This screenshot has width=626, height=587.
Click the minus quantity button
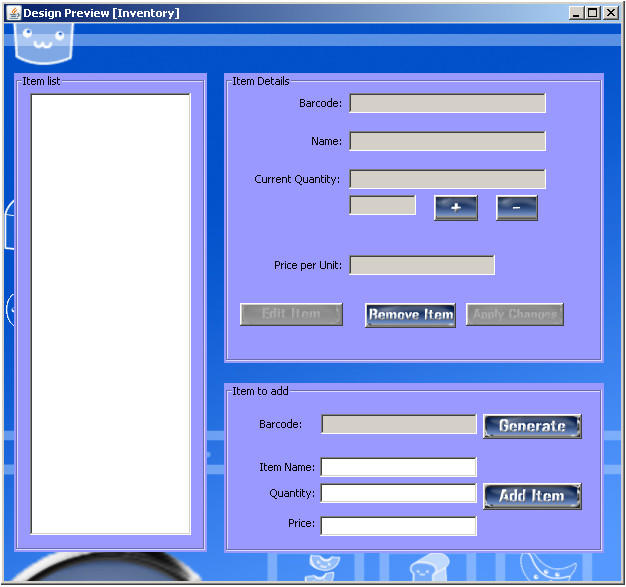pos(517,207)
